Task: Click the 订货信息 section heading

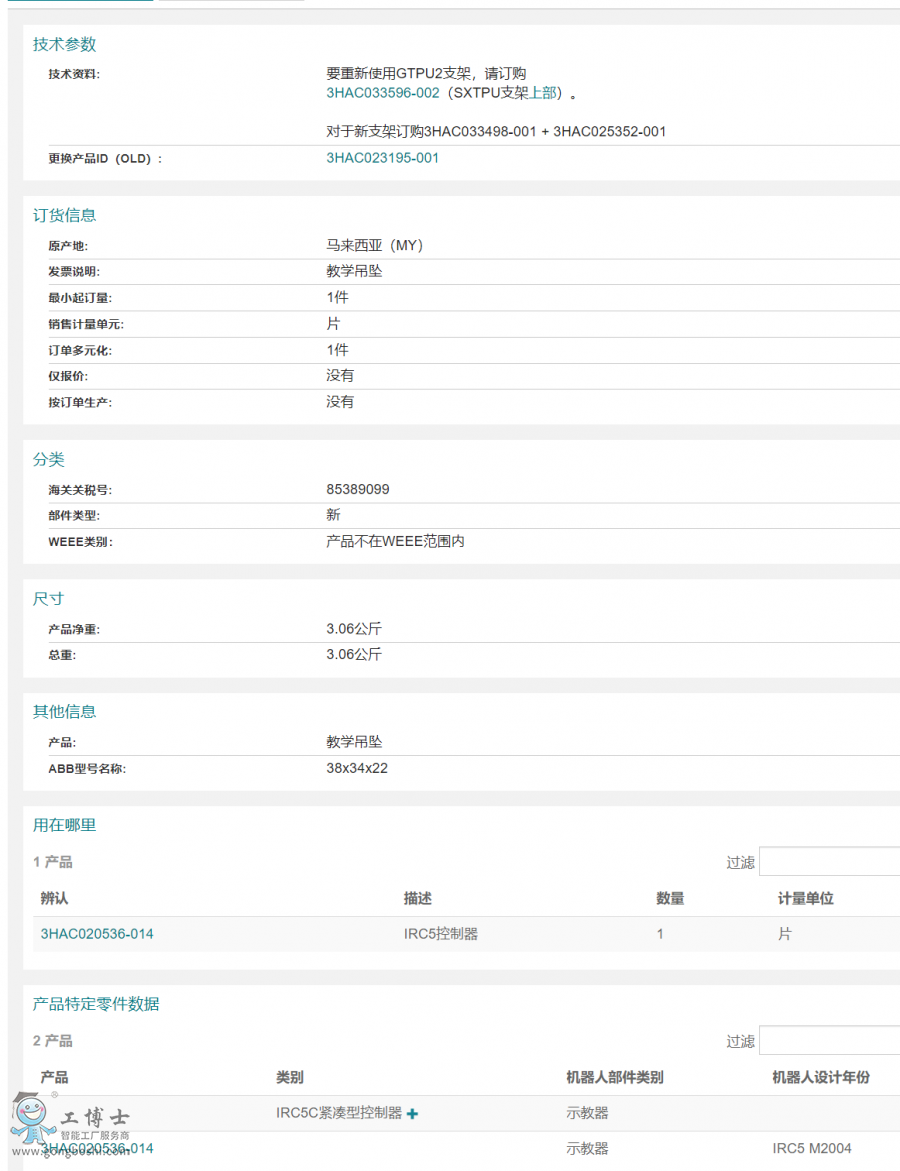Action: pos(64,215)
